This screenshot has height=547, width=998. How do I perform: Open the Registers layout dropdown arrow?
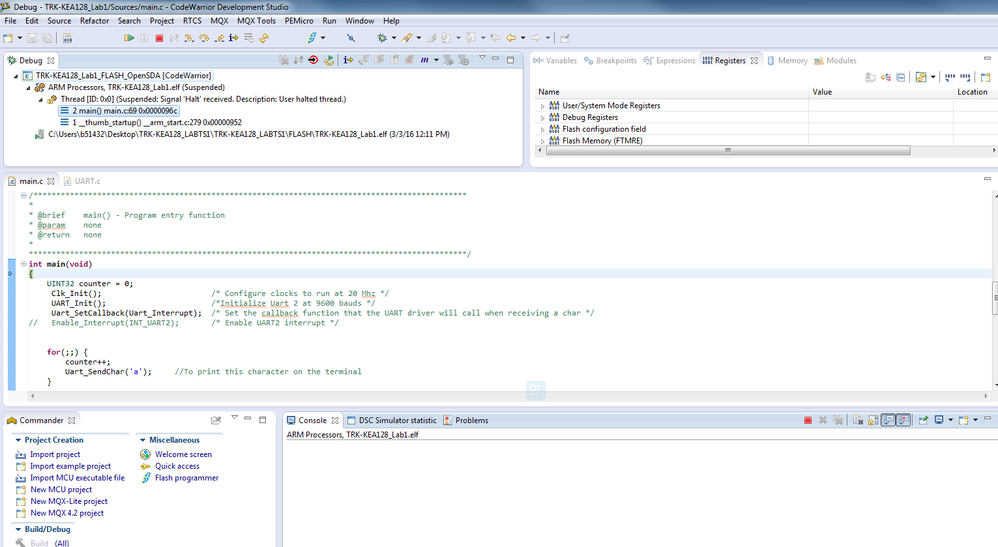[x=933, y=77]
